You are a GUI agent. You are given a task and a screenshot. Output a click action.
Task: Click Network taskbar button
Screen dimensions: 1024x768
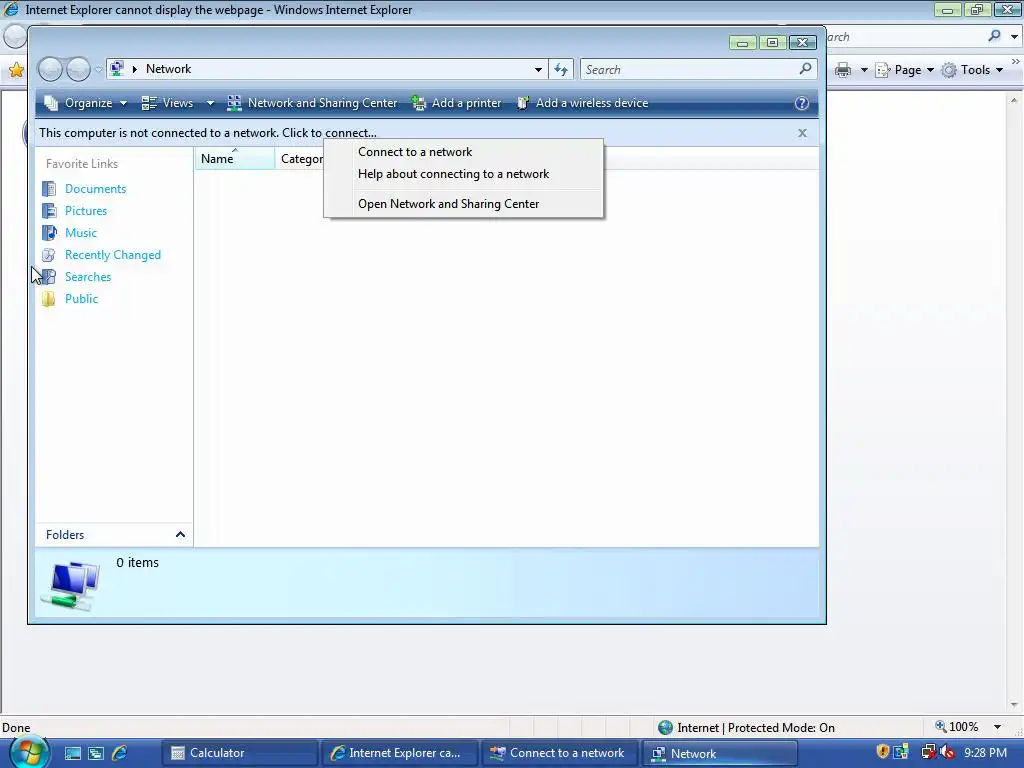tap(720, 753)
